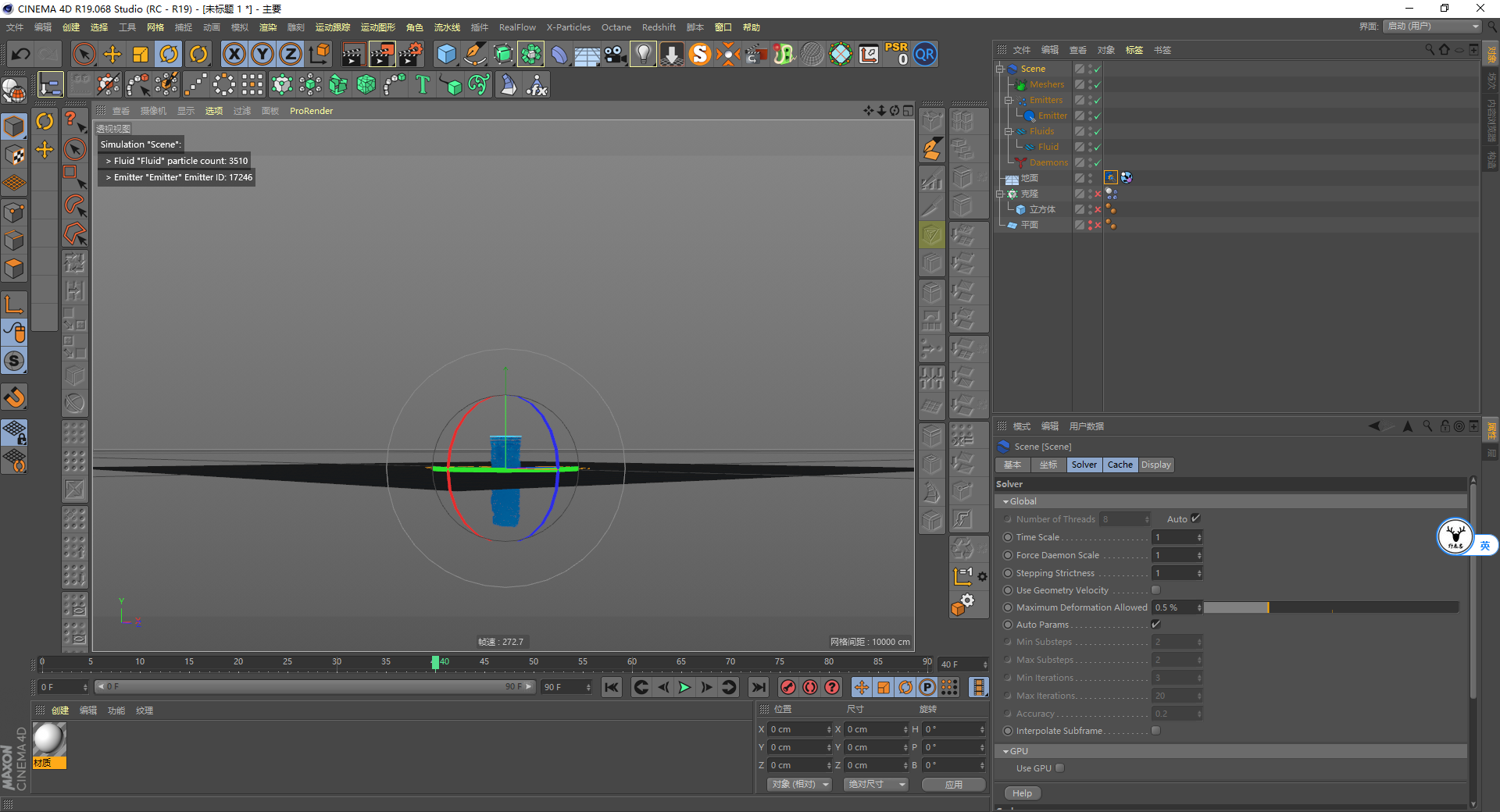Collapse the GPU section

pos(1006,751)
